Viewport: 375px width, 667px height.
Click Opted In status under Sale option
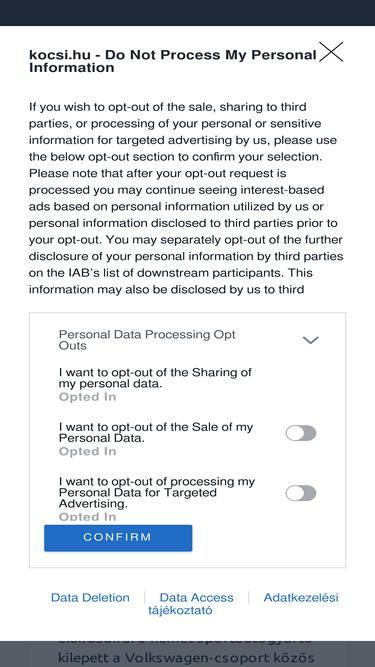pos(87,451)
